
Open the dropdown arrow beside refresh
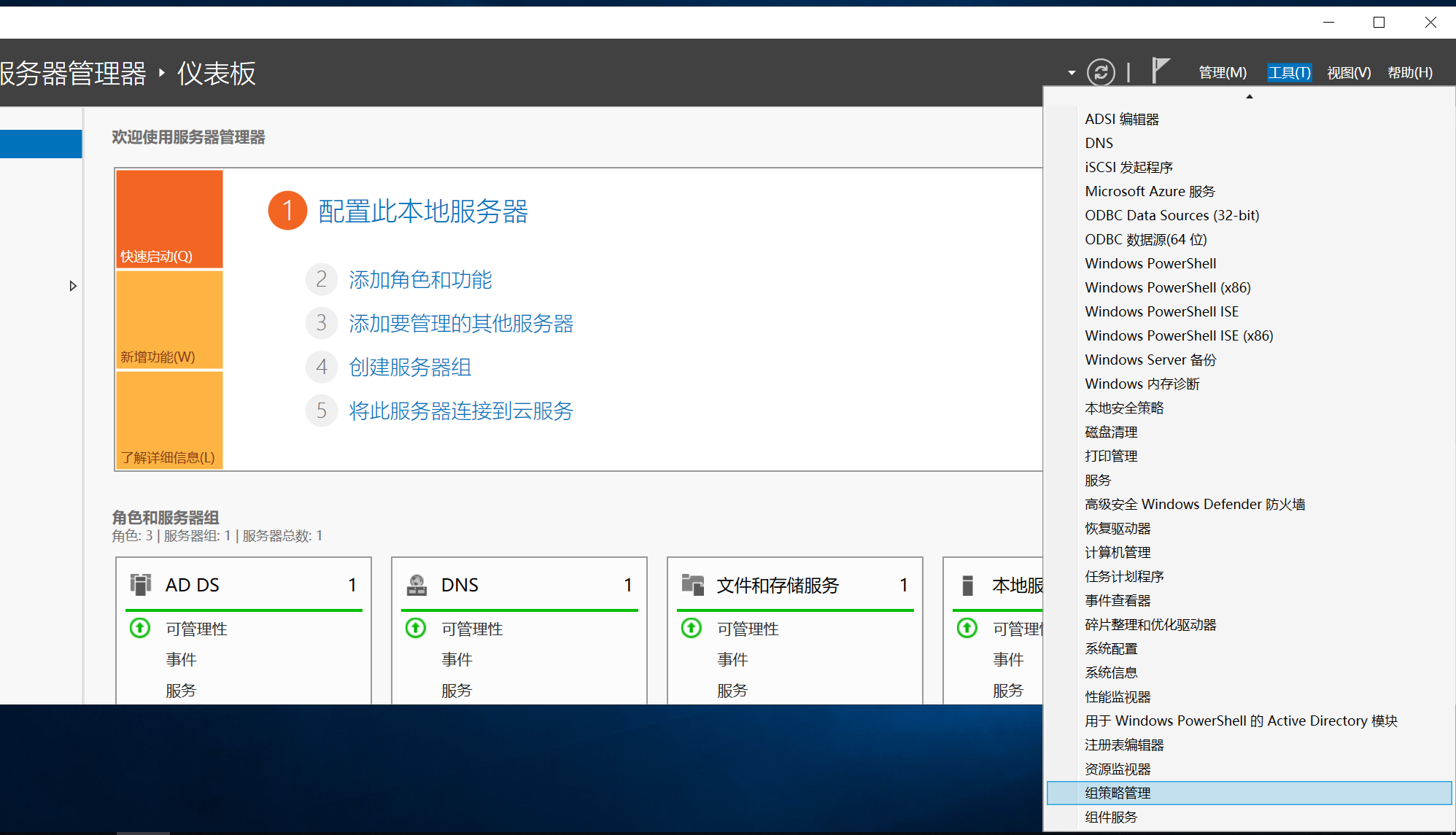click(1072, 73)
